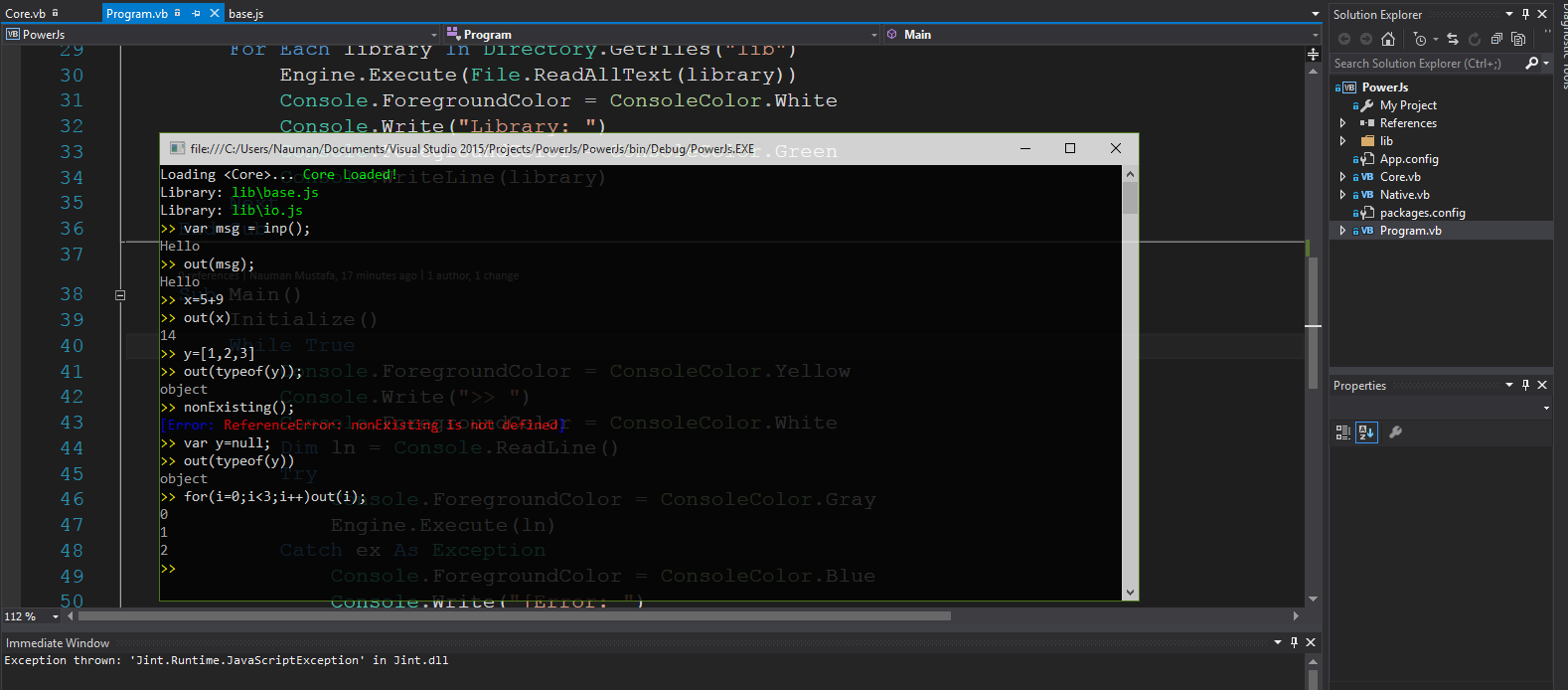Expand the Native.vb node
This screenshot has width=1568, height=690.
pyautogui.click(x=1342, y=195)
